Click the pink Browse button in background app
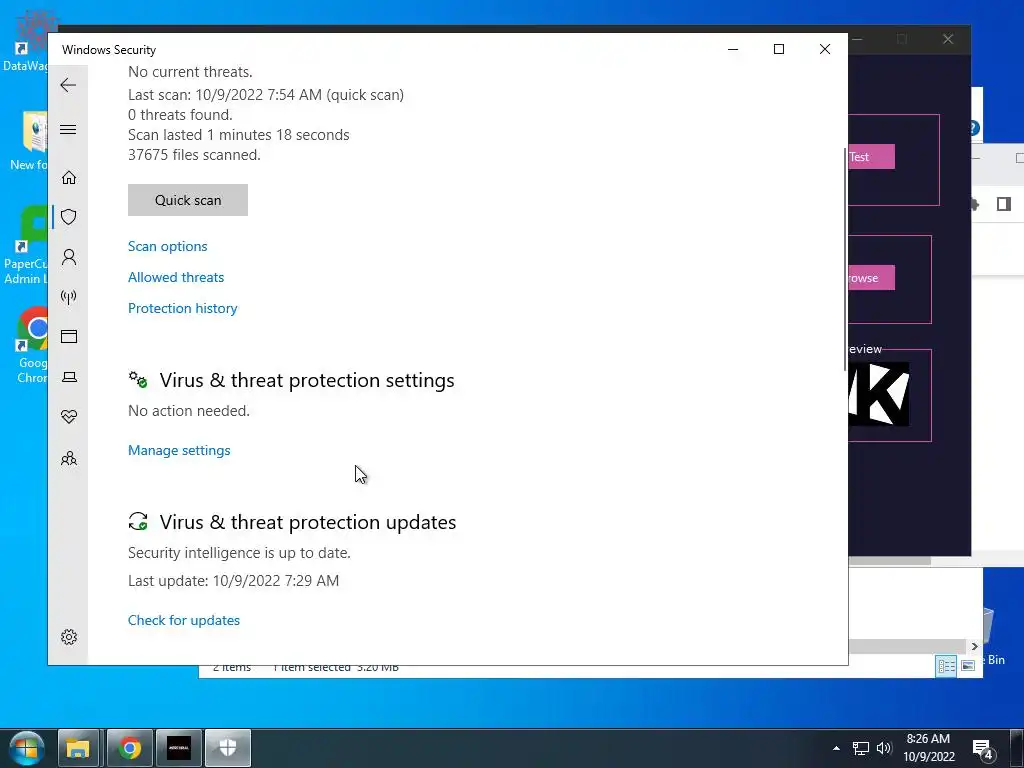 872,278
